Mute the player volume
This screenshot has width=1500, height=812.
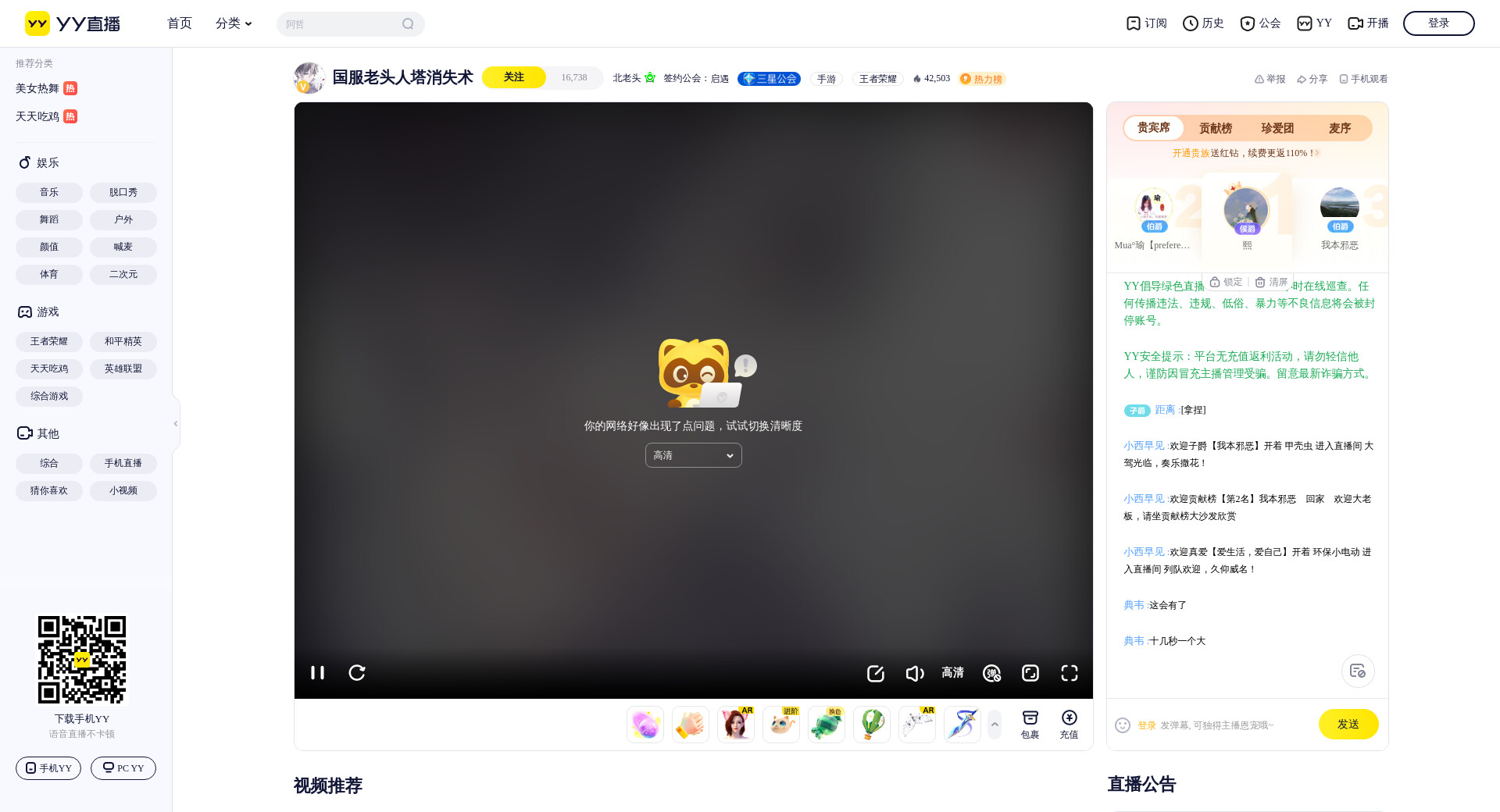pyautogui.click(x=914, y=673)
